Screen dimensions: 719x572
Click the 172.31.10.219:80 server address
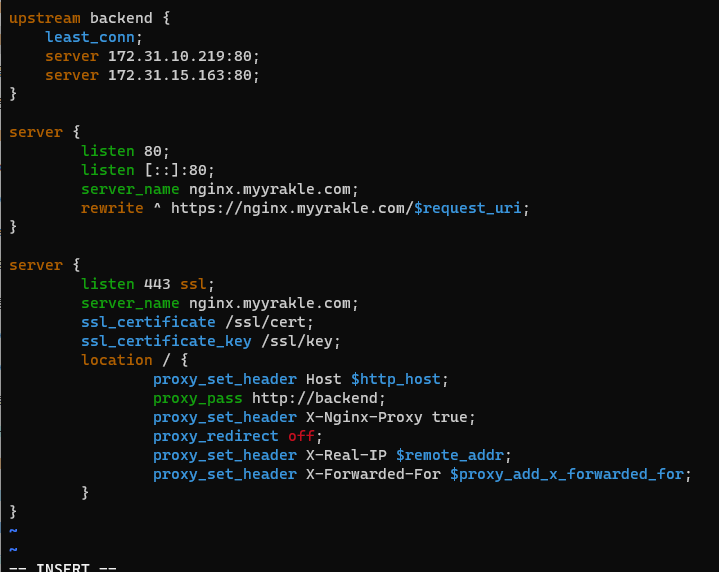[184, 56]
